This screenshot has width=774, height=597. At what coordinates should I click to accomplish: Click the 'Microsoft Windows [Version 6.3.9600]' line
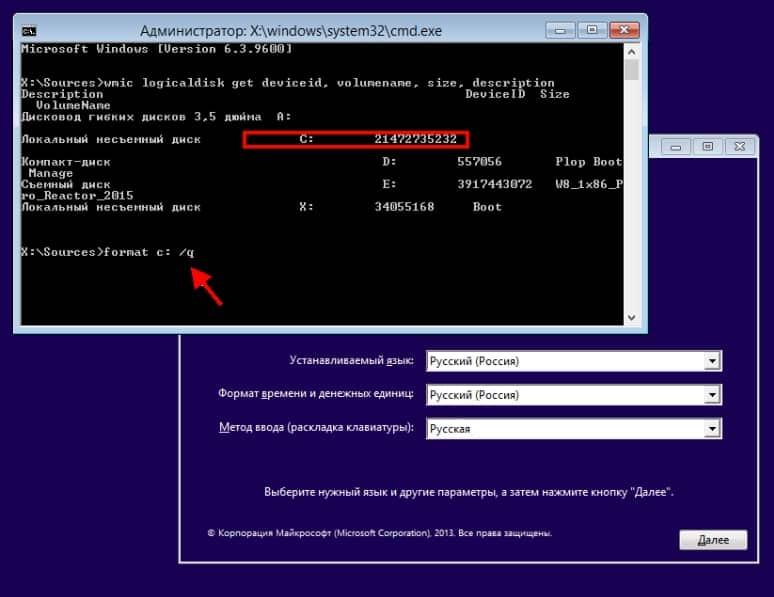click(x=156, y=49)
